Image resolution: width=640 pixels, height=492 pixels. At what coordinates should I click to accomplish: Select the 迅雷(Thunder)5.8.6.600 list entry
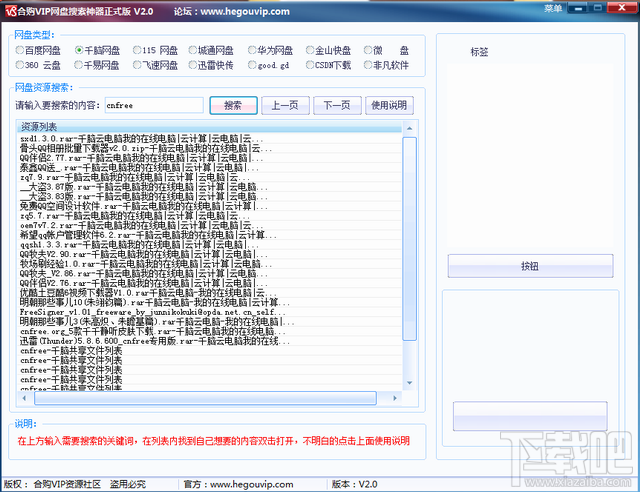209,341
